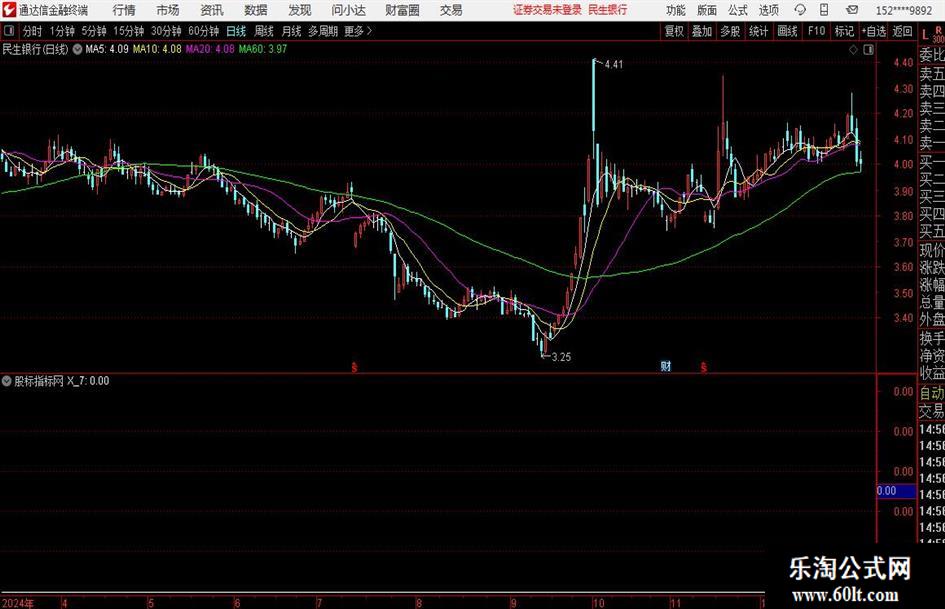
Task: Switch to the 30分钟 period tab
Action: point(166,31)
